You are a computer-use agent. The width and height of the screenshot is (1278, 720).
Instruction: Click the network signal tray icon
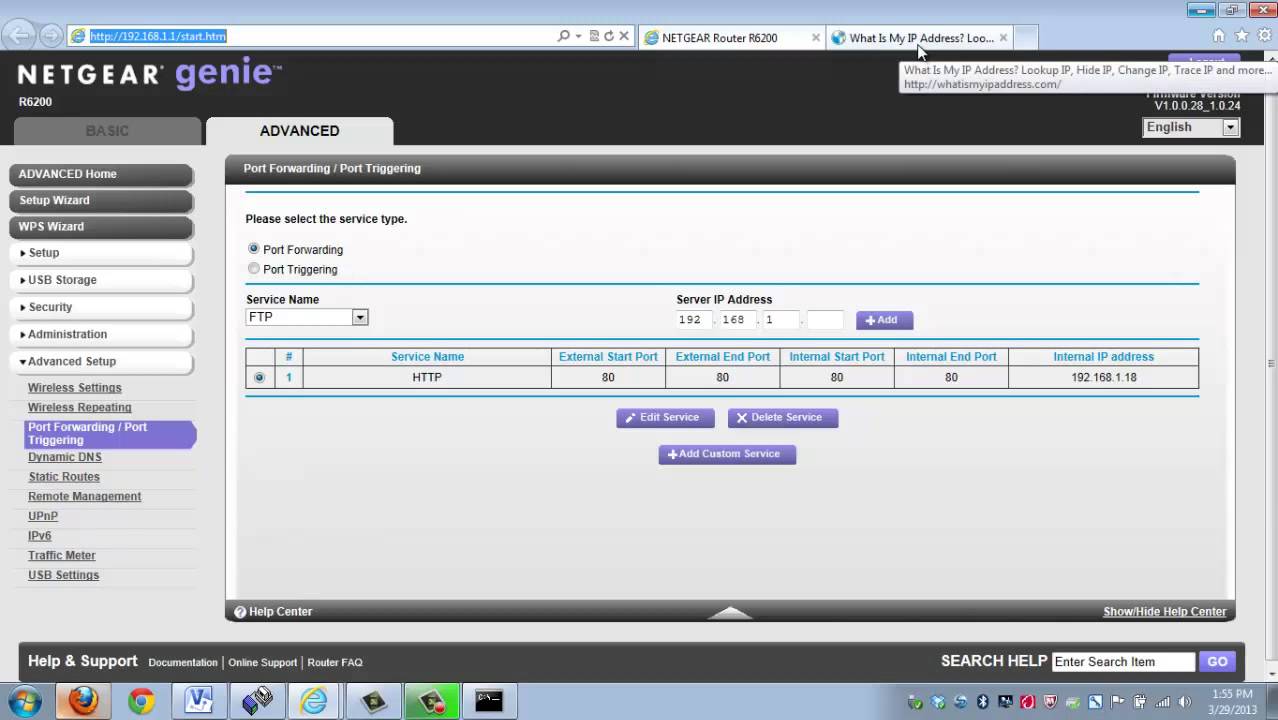pyautogui.click(x=1162, y=702)
